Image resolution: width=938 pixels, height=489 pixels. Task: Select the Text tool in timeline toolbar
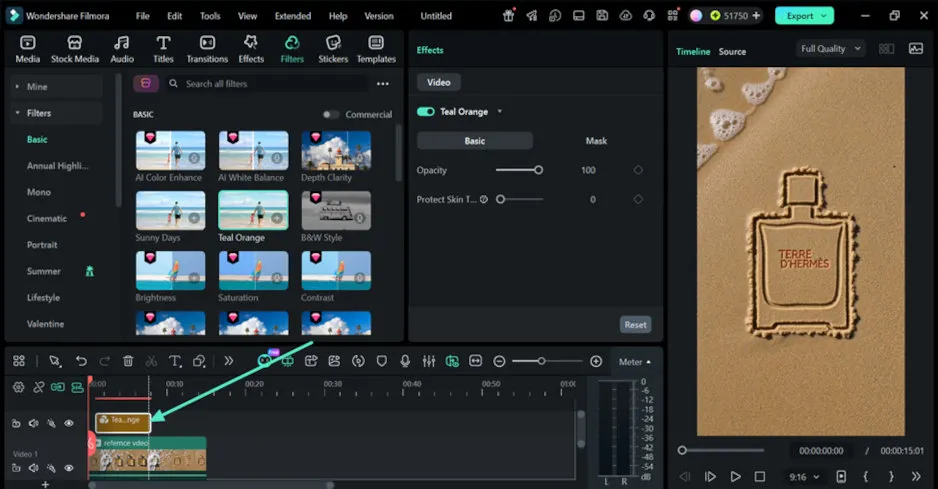[175, 361]
